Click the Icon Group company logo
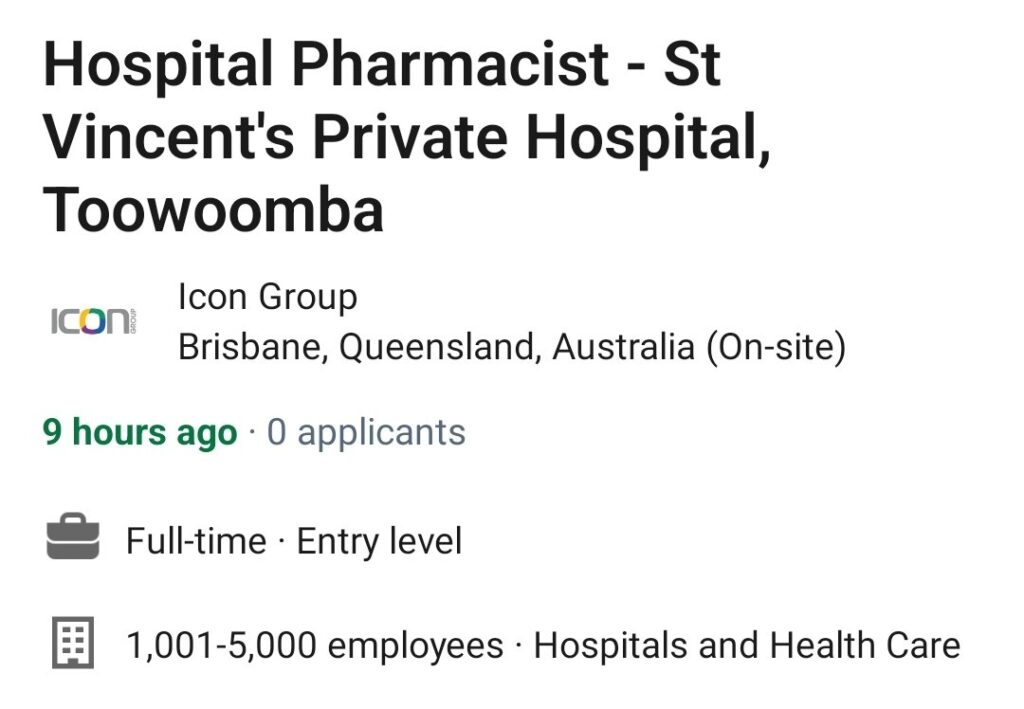Image resolution: width=1024 pixels, height=709 pixels. tap(93, 321)
